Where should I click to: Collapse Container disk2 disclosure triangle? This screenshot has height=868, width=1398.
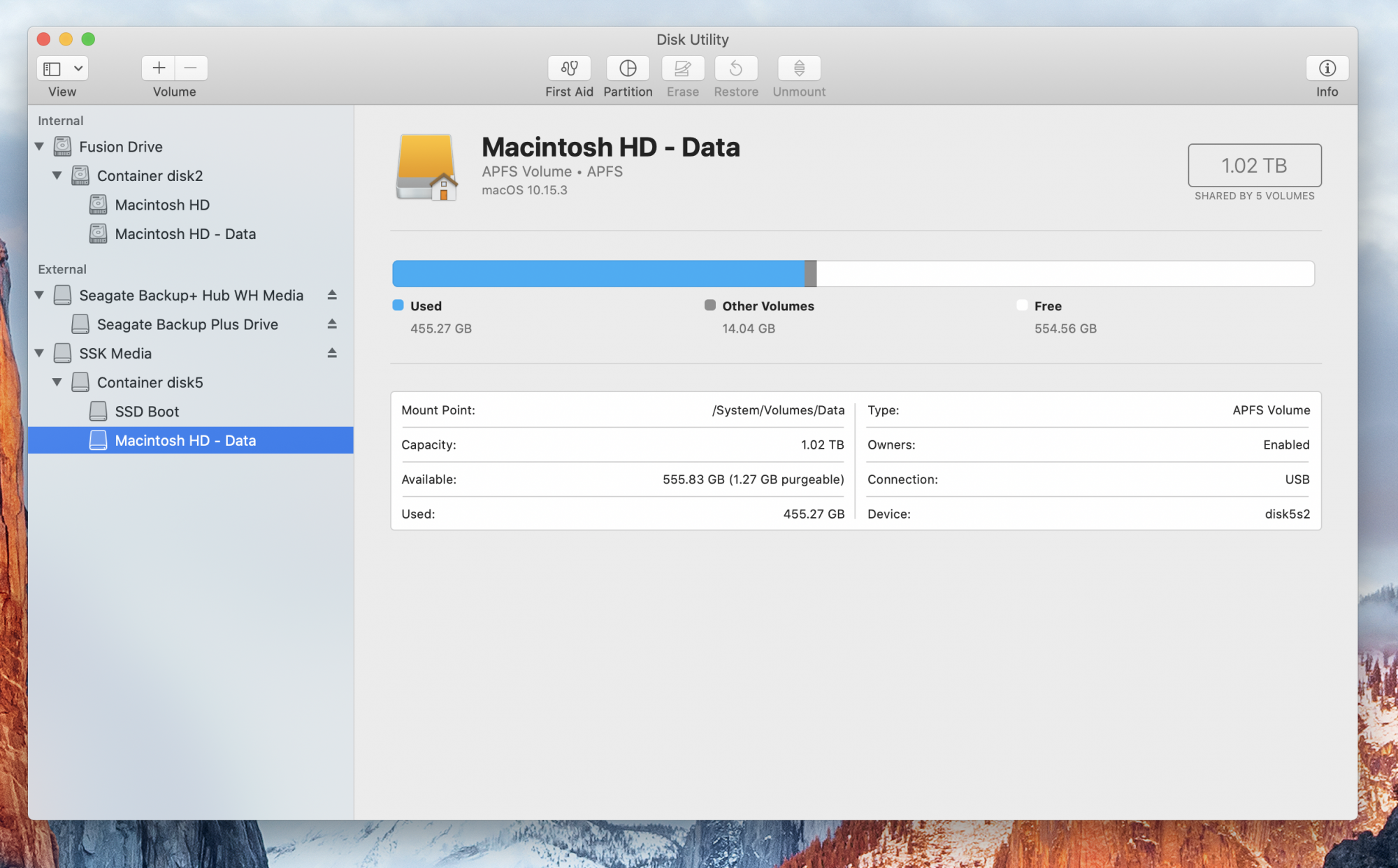(57, 175)
